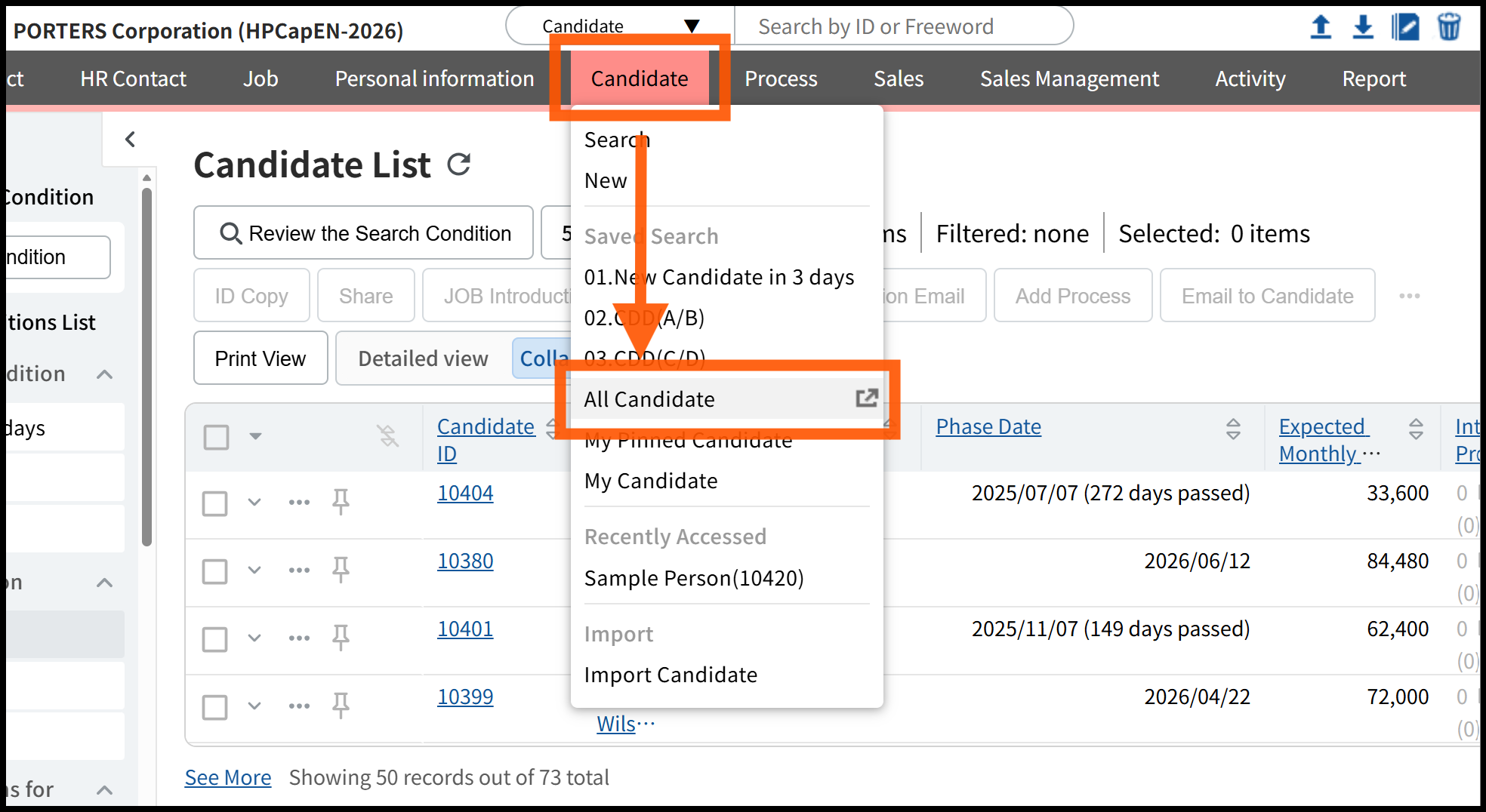The height and width of the screenshot is (812, 1486).
Task: Open select-all options dropdown arrow
Action: (255, 436)
